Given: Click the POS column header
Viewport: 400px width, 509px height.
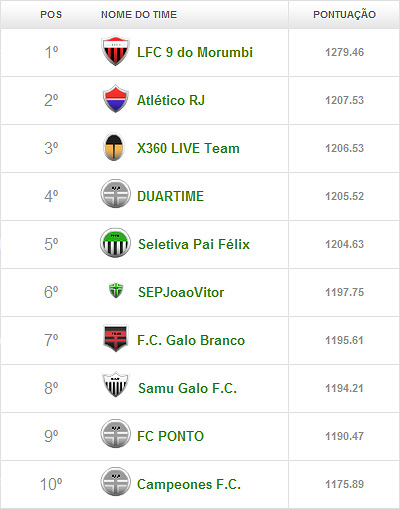Looking at the screenshot, I should (x=51, y=15).
